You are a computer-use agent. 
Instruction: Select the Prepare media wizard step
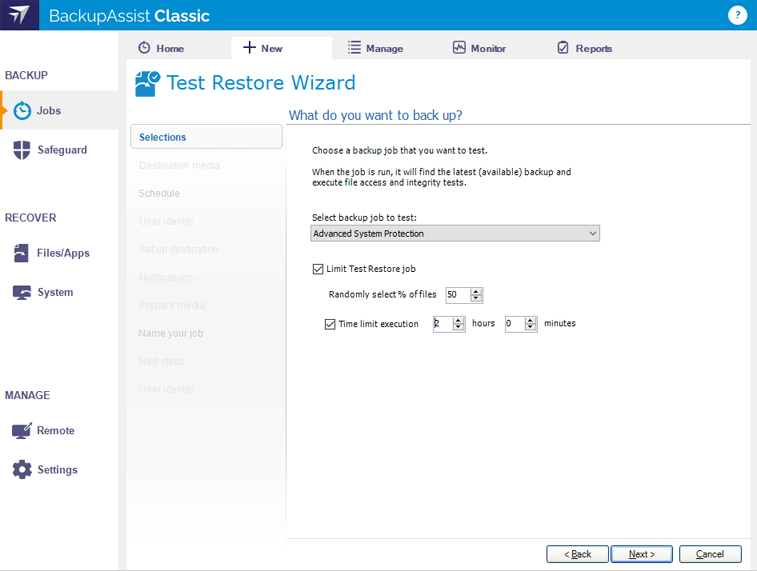click(171, 306)
